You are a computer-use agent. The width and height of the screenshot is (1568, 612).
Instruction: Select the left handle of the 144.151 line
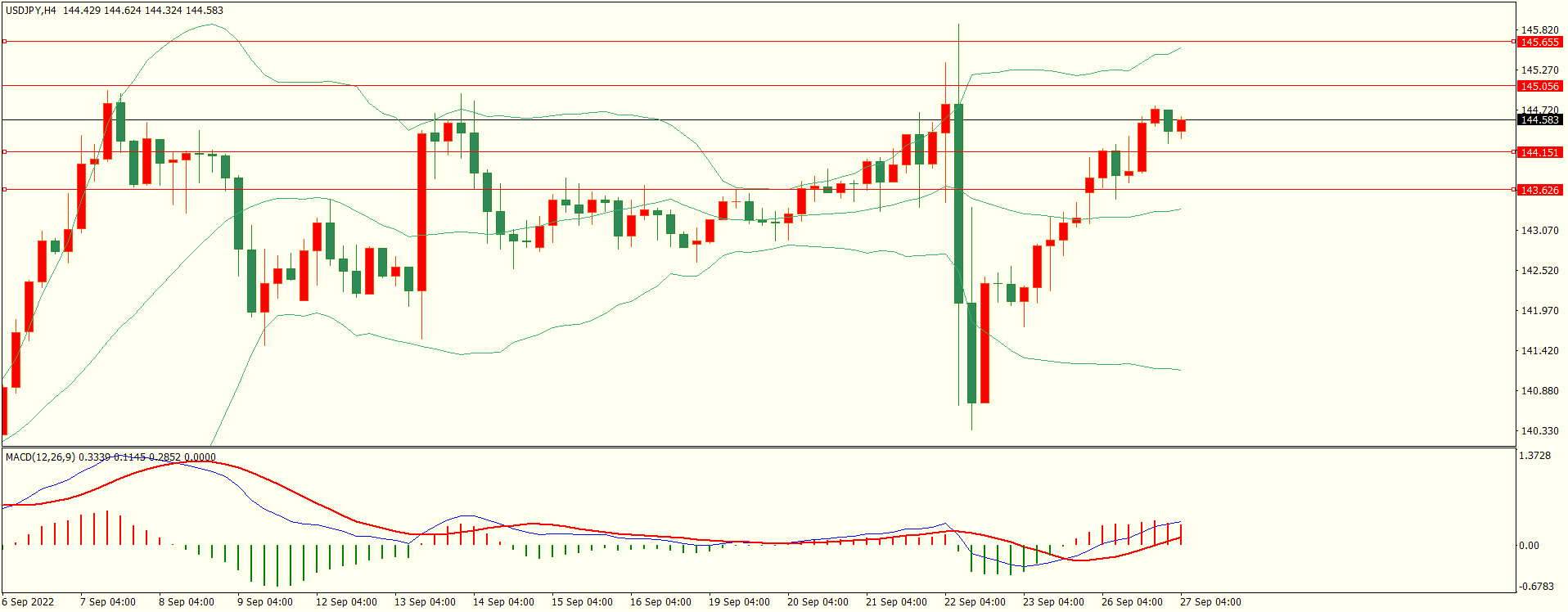(4, 152)
